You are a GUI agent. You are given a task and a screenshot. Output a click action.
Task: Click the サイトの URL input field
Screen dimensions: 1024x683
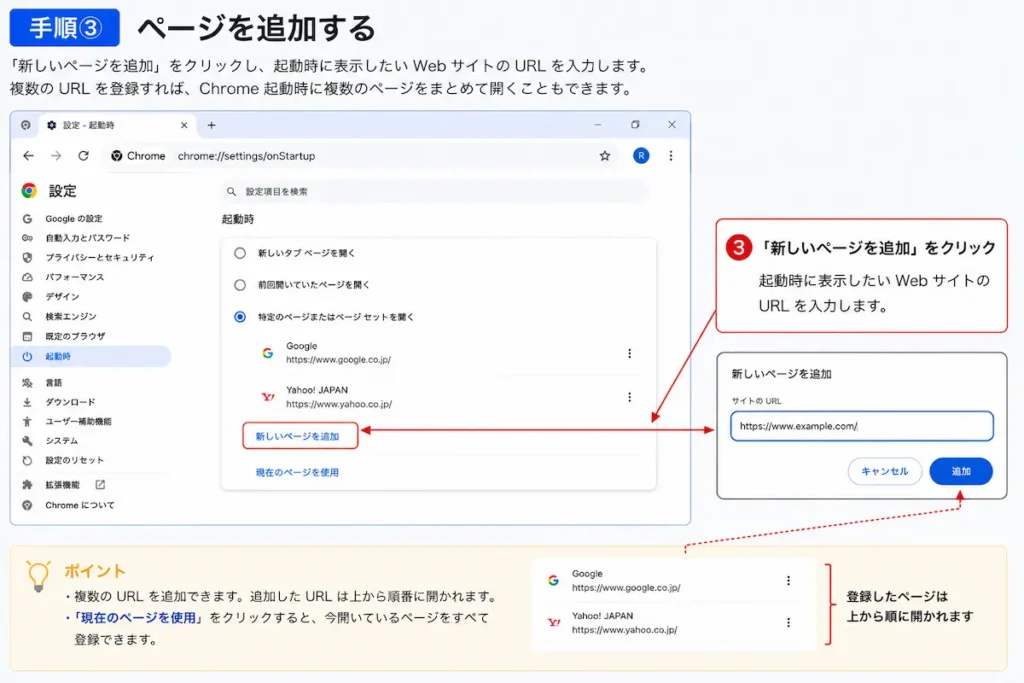tap(861, 426)
